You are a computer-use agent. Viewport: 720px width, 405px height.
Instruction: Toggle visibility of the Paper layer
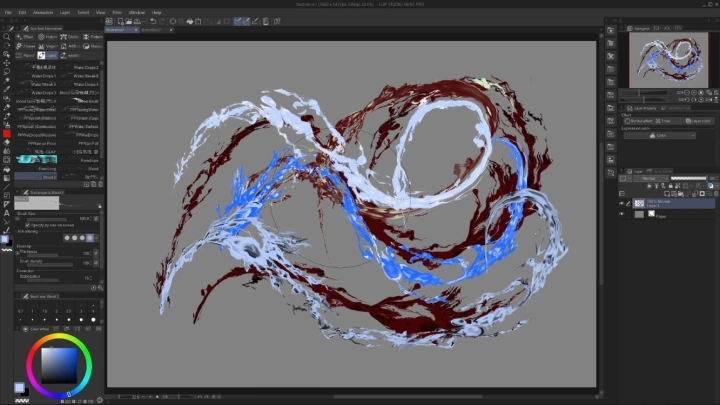click(x=622, y=214)
